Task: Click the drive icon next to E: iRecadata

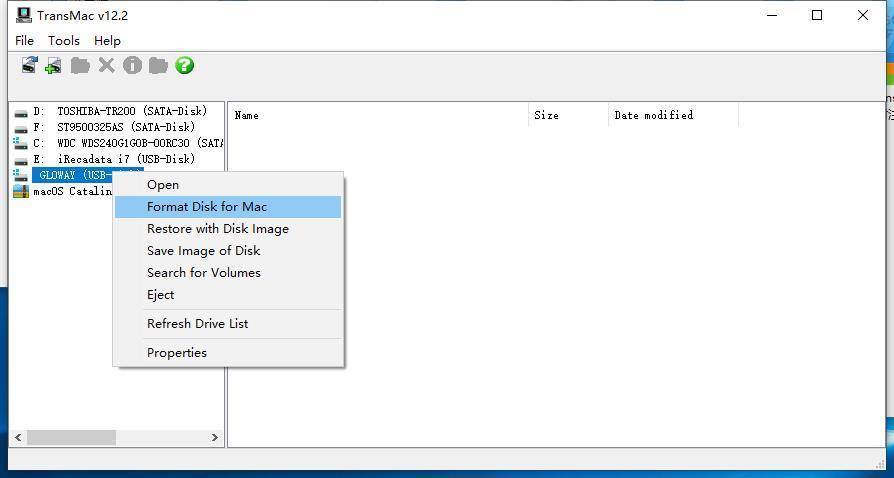Action: 21,160
